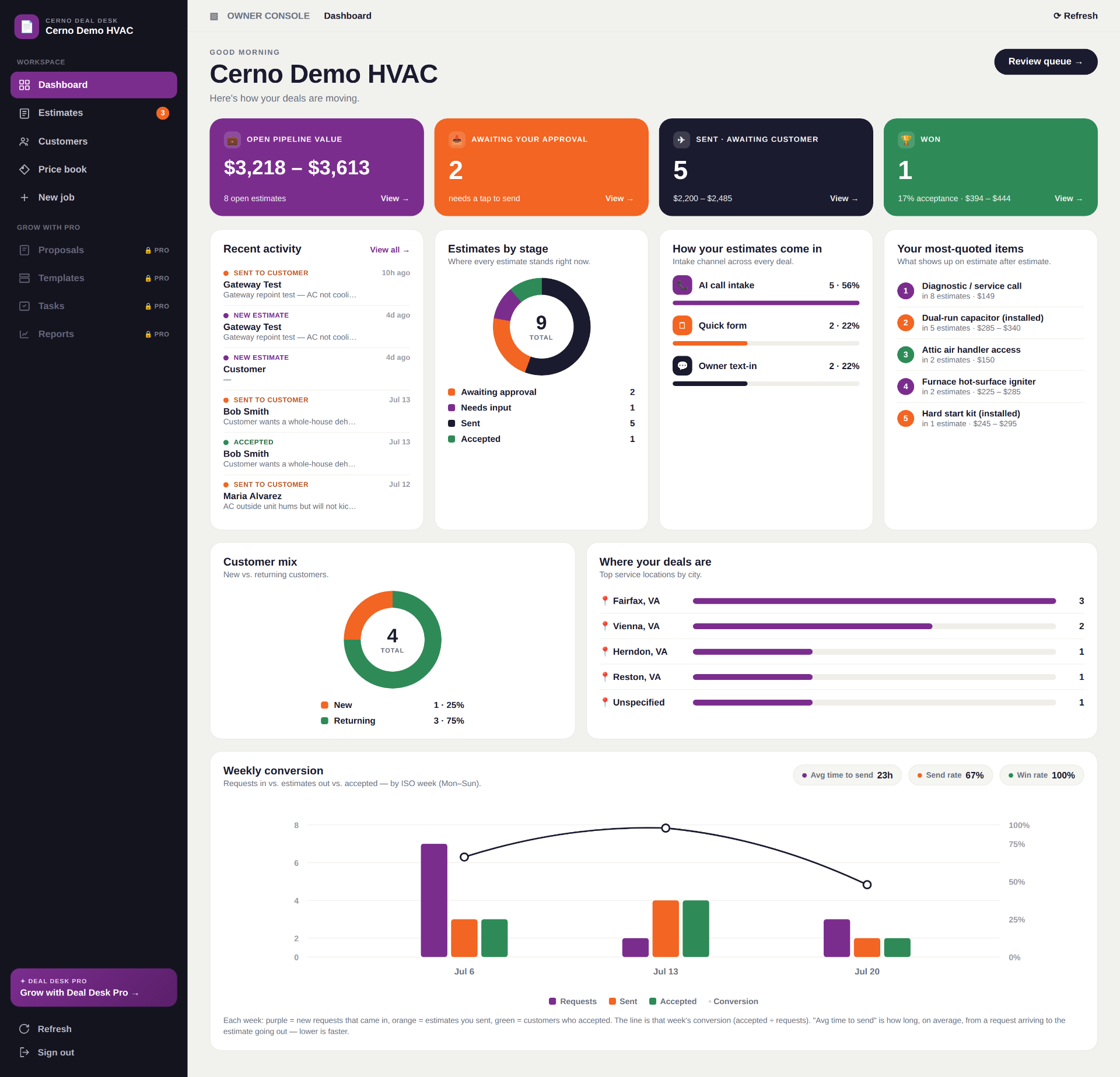Open Gateway Test activity from 10h ago

pyautogui.click(x=317, y=284)
